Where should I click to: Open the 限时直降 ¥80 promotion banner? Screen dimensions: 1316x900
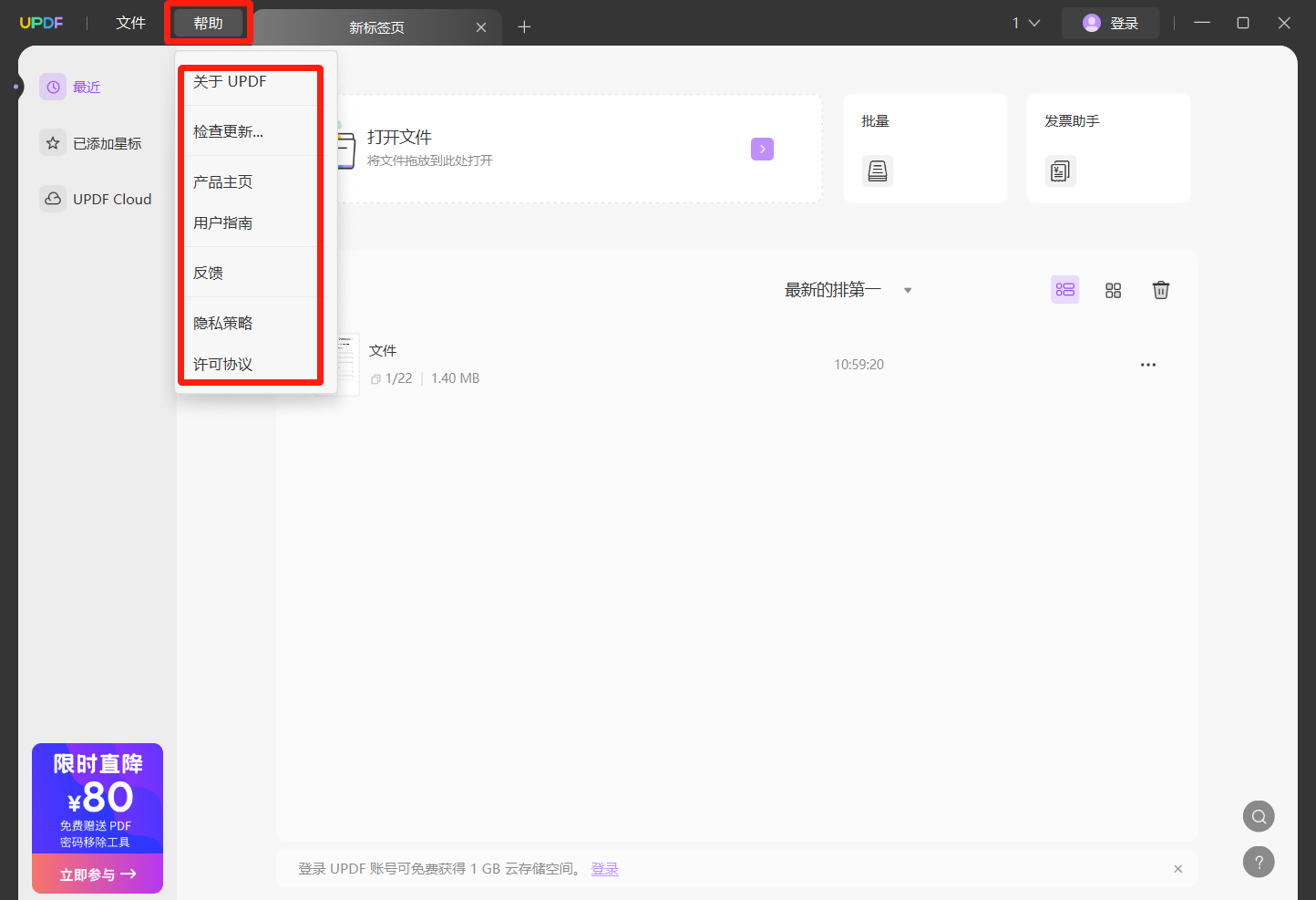point(98,798)
